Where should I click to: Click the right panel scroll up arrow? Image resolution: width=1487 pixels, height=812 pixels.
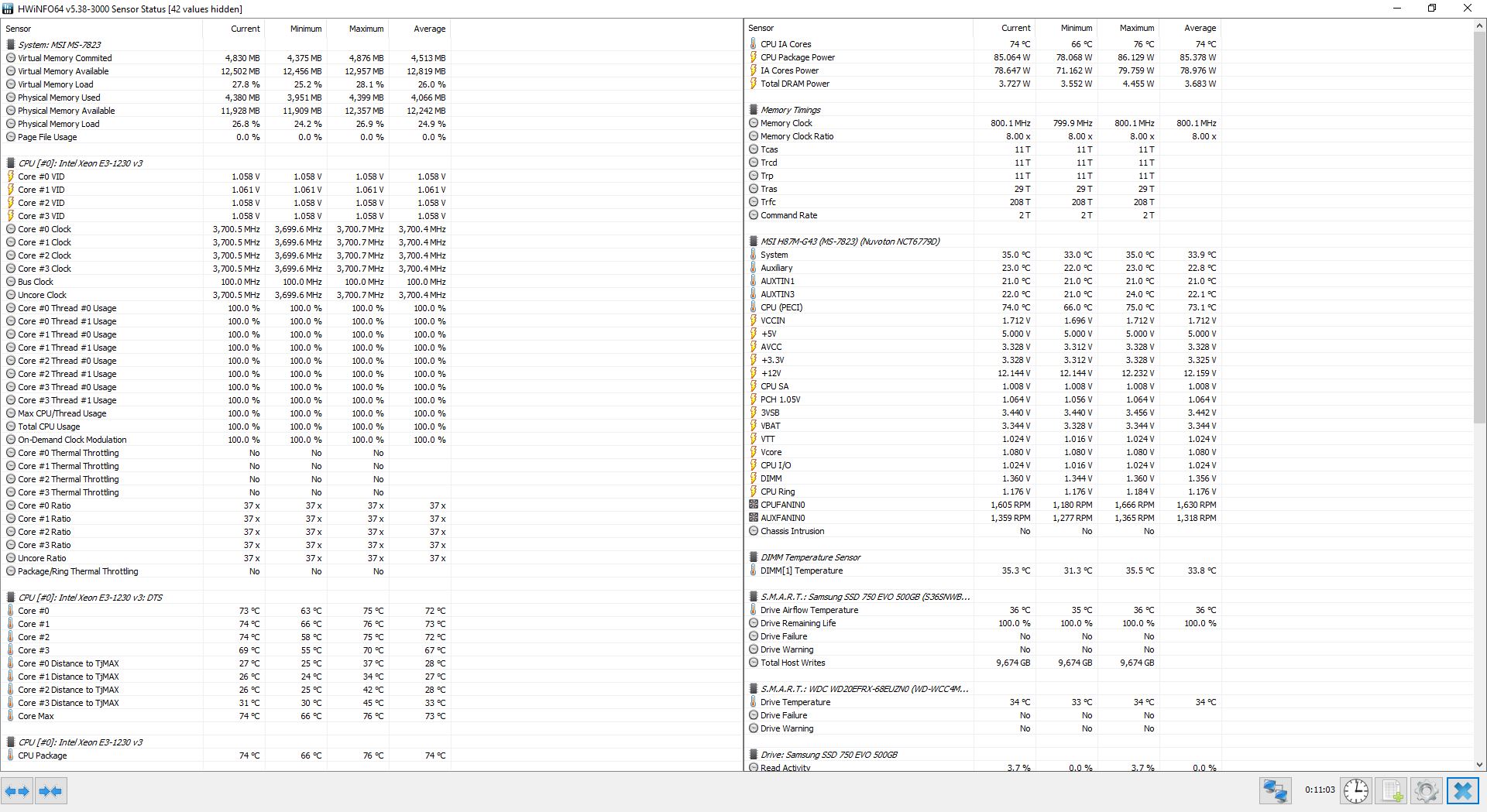tap(1479, 26)
